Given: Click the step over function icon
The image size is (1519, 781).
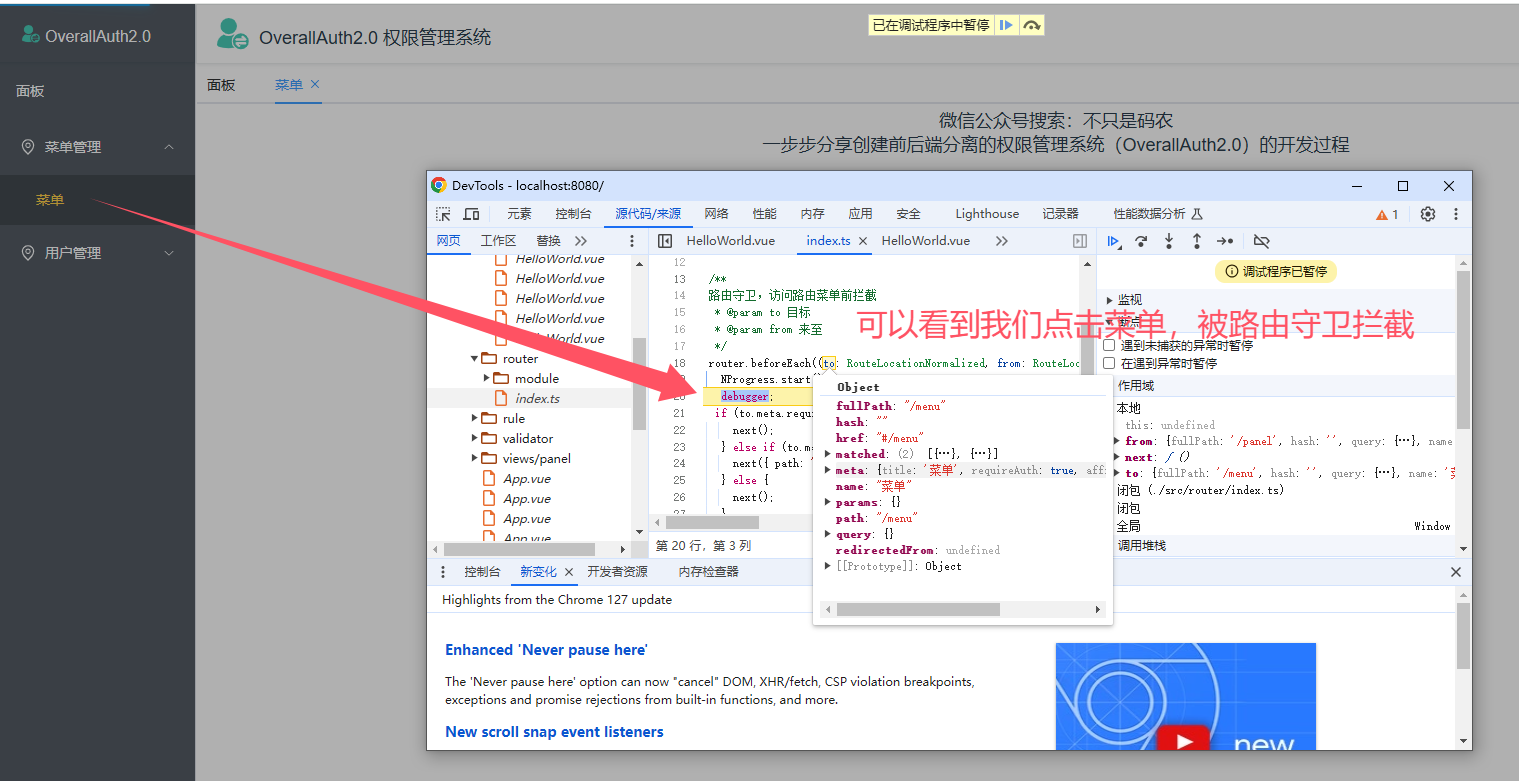Looking at the screenshot, I should click(x=1141, y=241).
